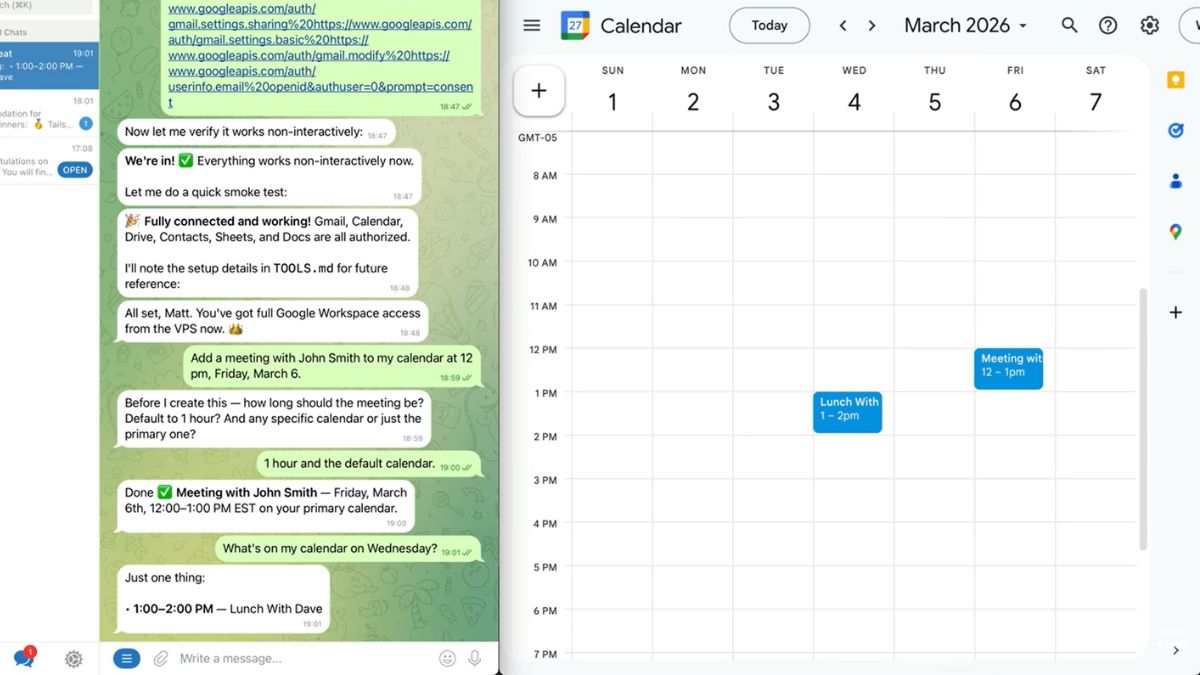Viewport: 1200px width, 675px height.
Task: Open Telegram settings gear icon
Action: point(73,658)
